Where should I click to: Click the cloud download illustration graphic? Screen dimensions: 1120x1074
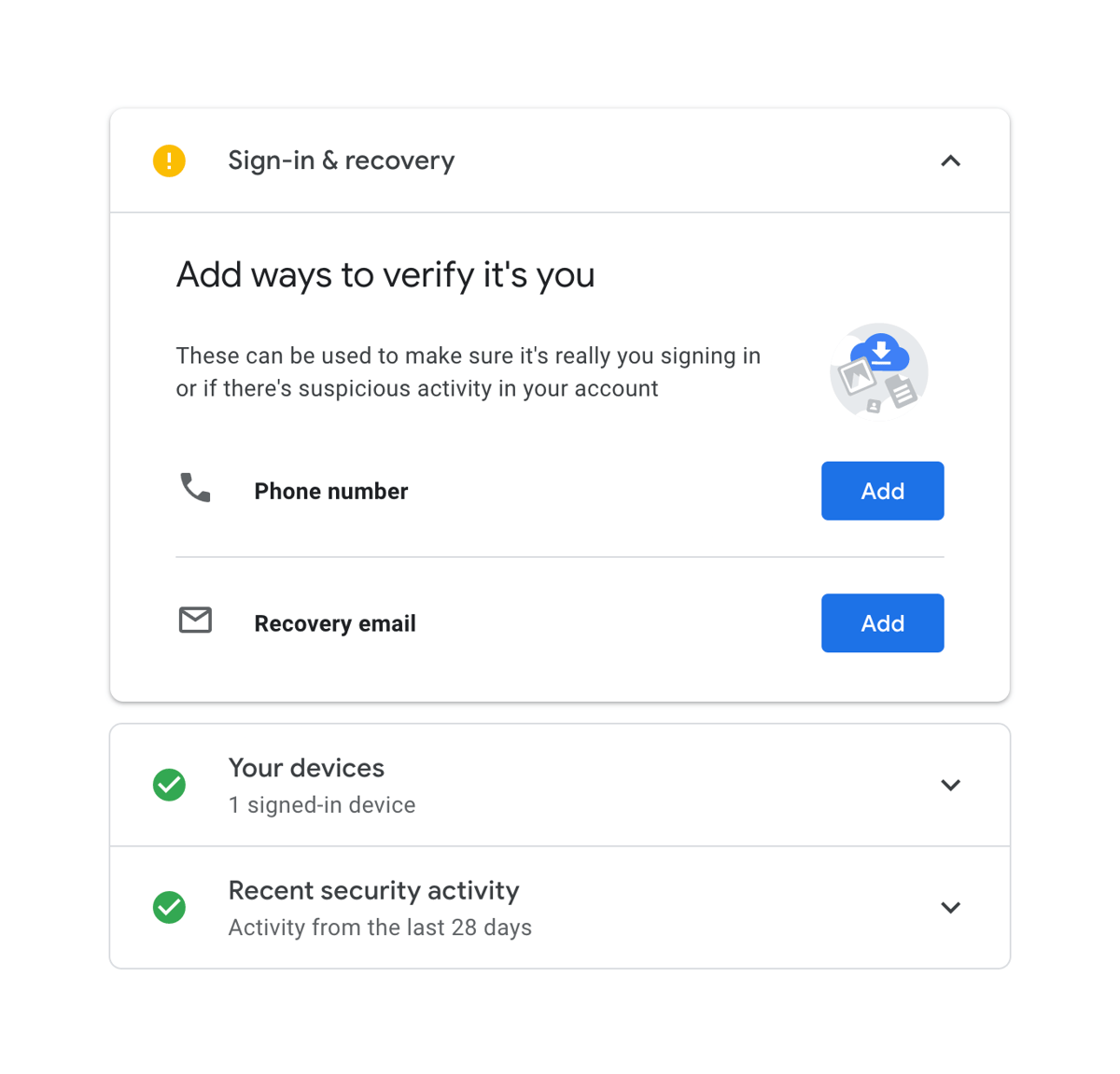pyautogui.click(x=878, y=370)
